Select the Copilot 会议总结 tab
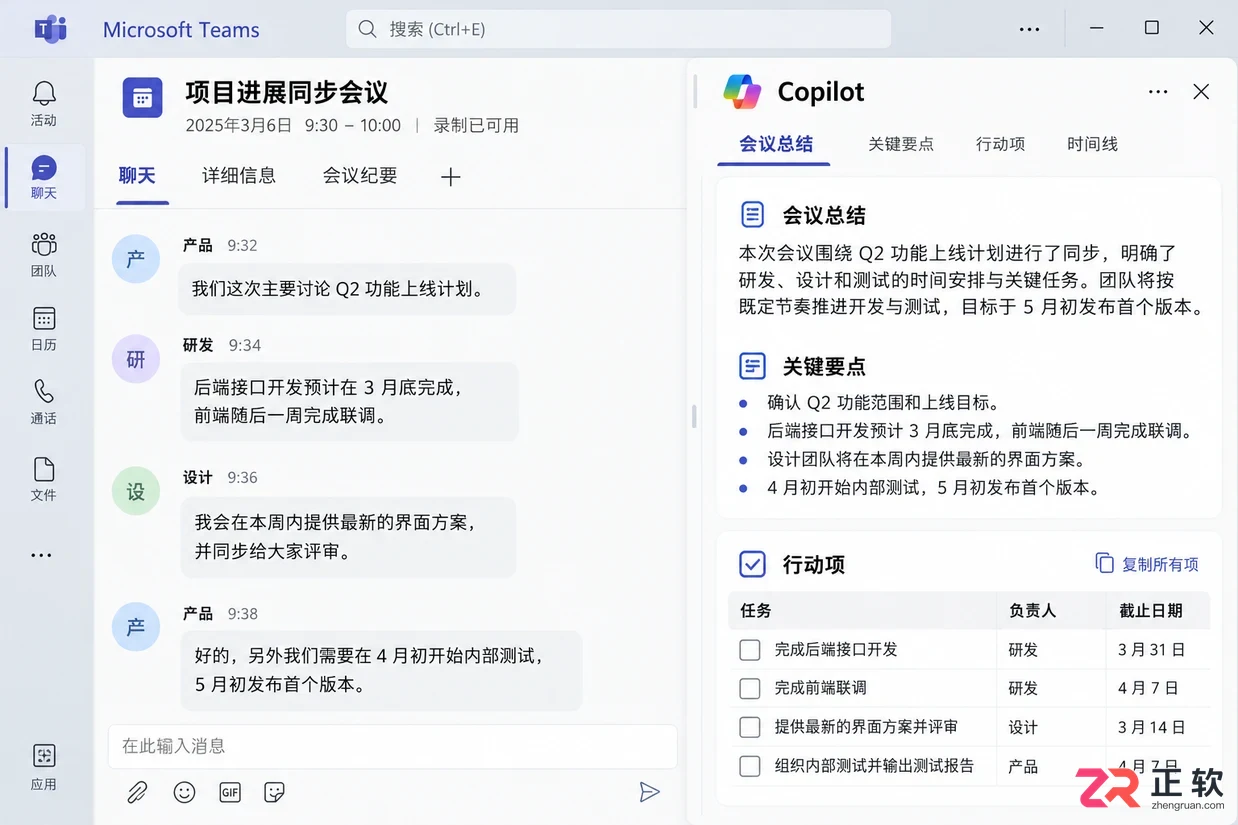This screenshot has height=825, width=1238. point(776,144)
